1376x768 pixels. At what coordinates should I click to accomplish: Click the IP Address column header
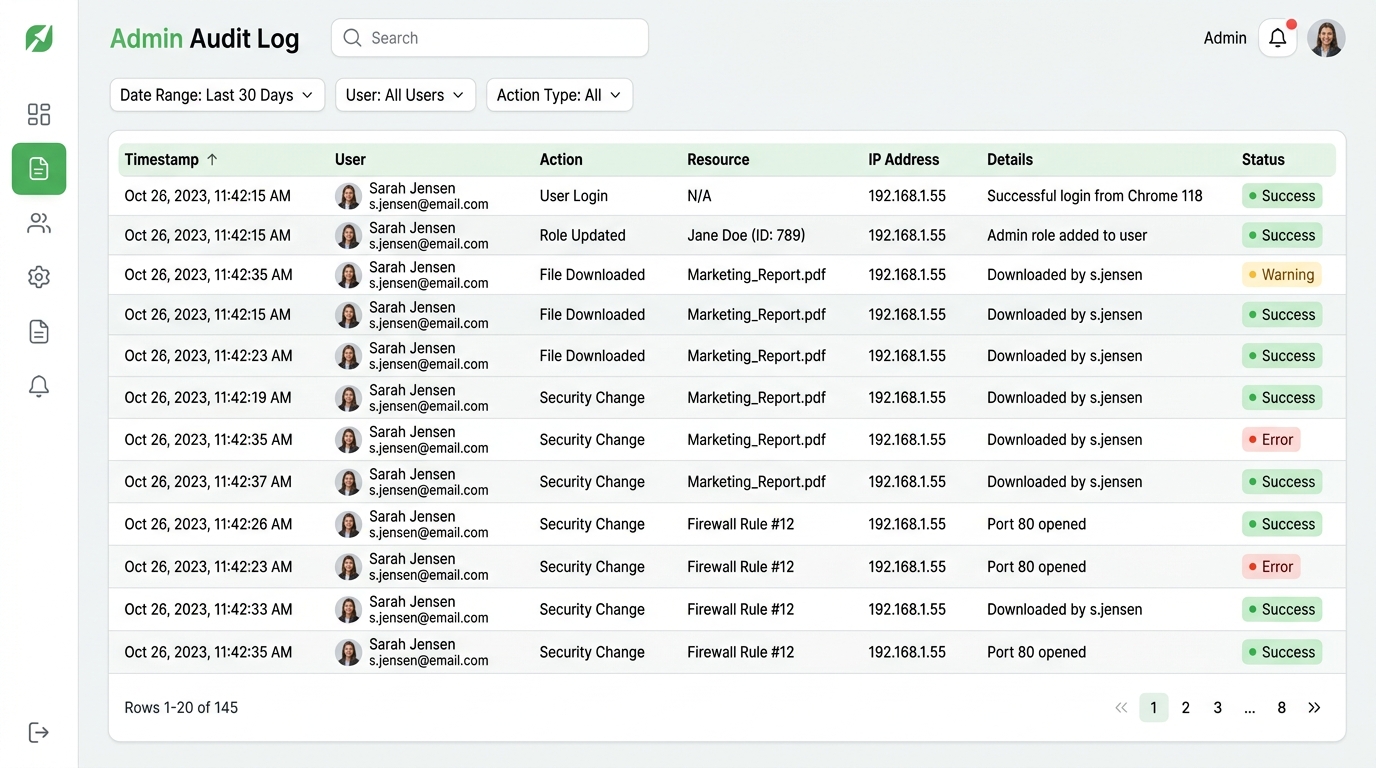(x=903, y=159)
